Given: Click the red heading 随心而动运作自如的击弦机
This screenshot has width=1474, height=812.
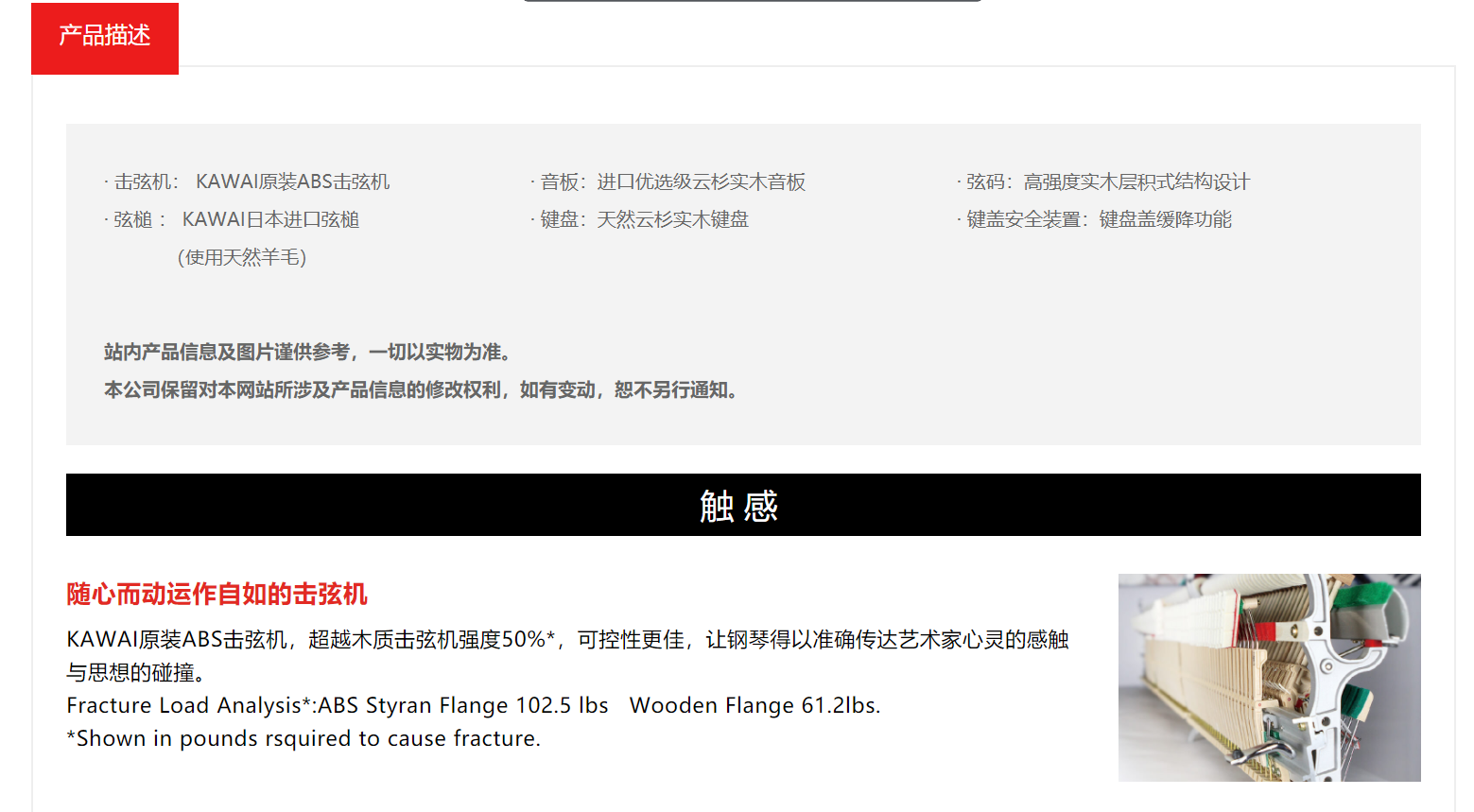Looking at the screenshot, I should coord(217,594).
